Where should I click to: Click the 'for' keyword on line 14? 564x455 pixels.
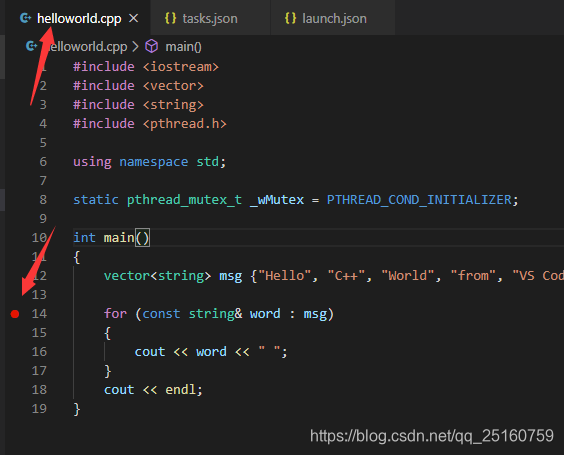[x=115, y=314]
